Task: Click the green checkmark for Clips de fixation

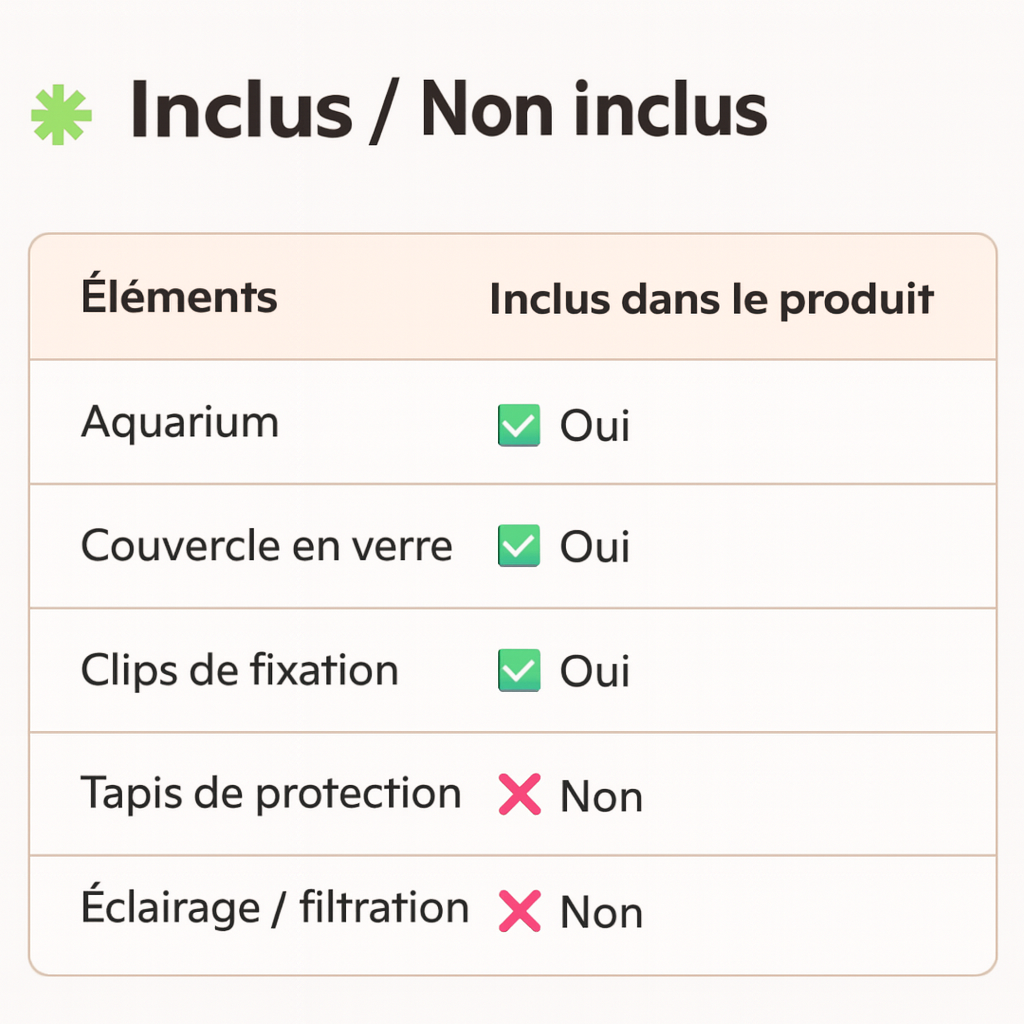Action: (x=518, y=670)
